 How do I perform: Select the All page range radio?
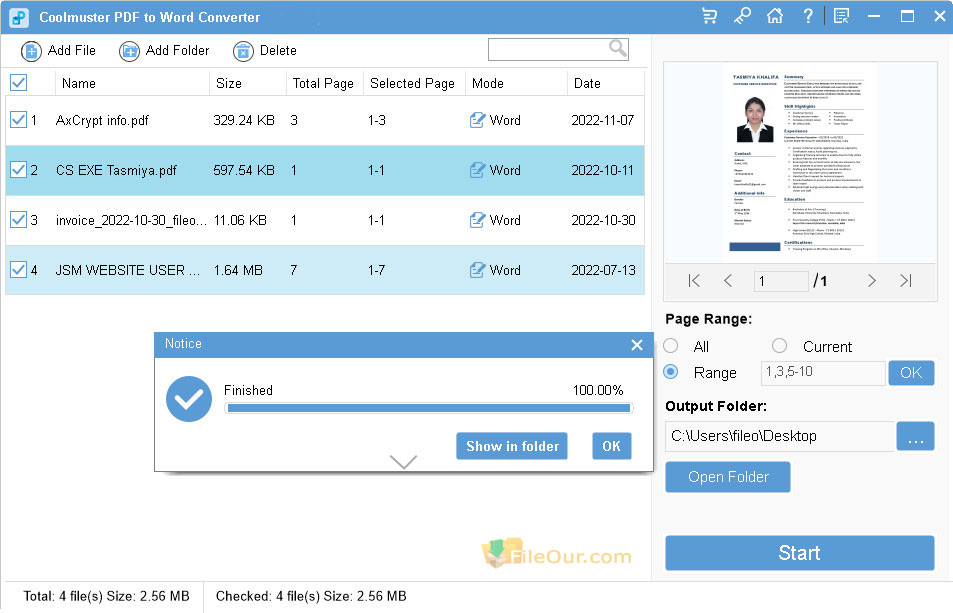(x=671, y=346)
